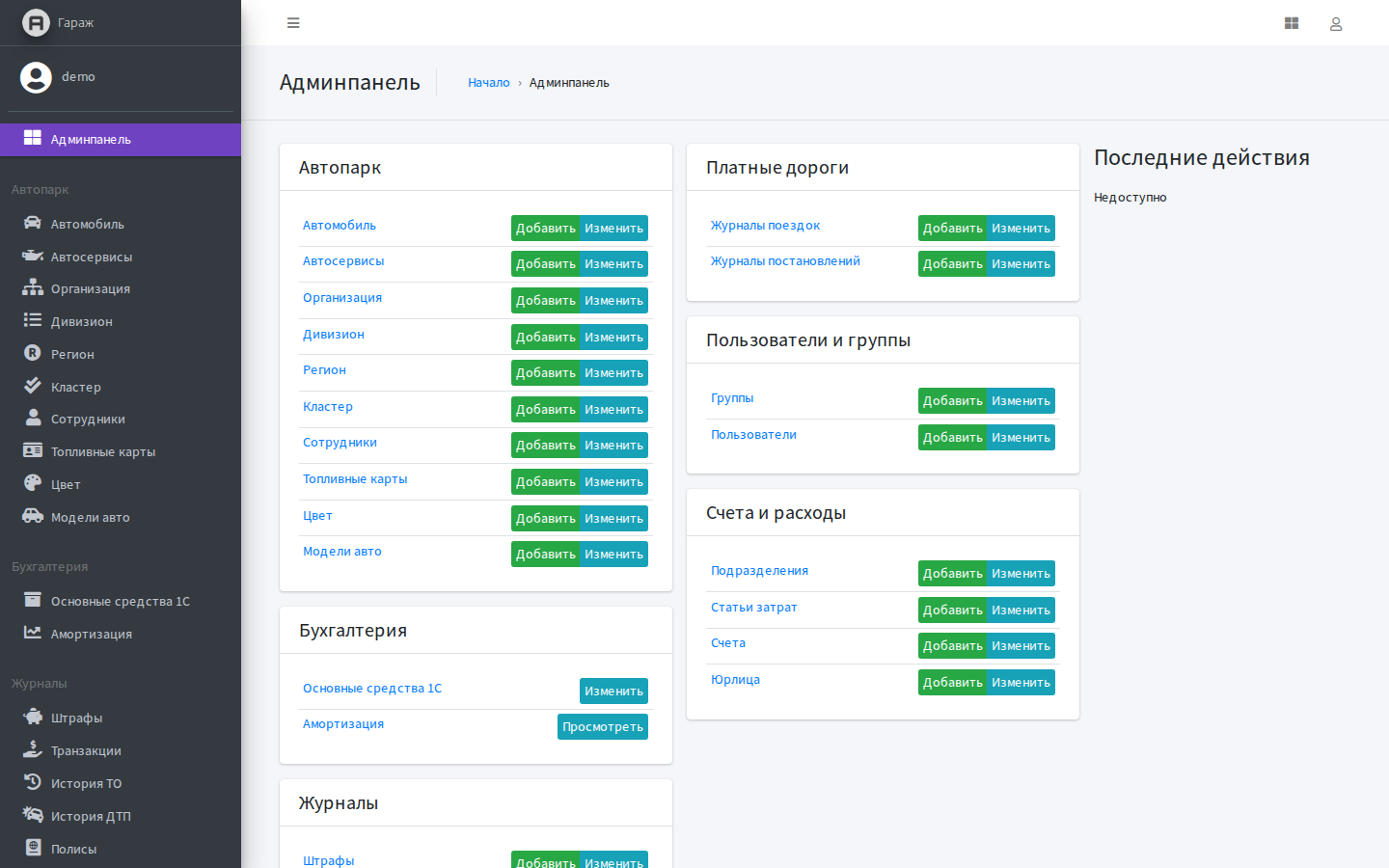Open Полисы in the sidebar
The image size is (1389, 868).
click(x=121, y=849)
